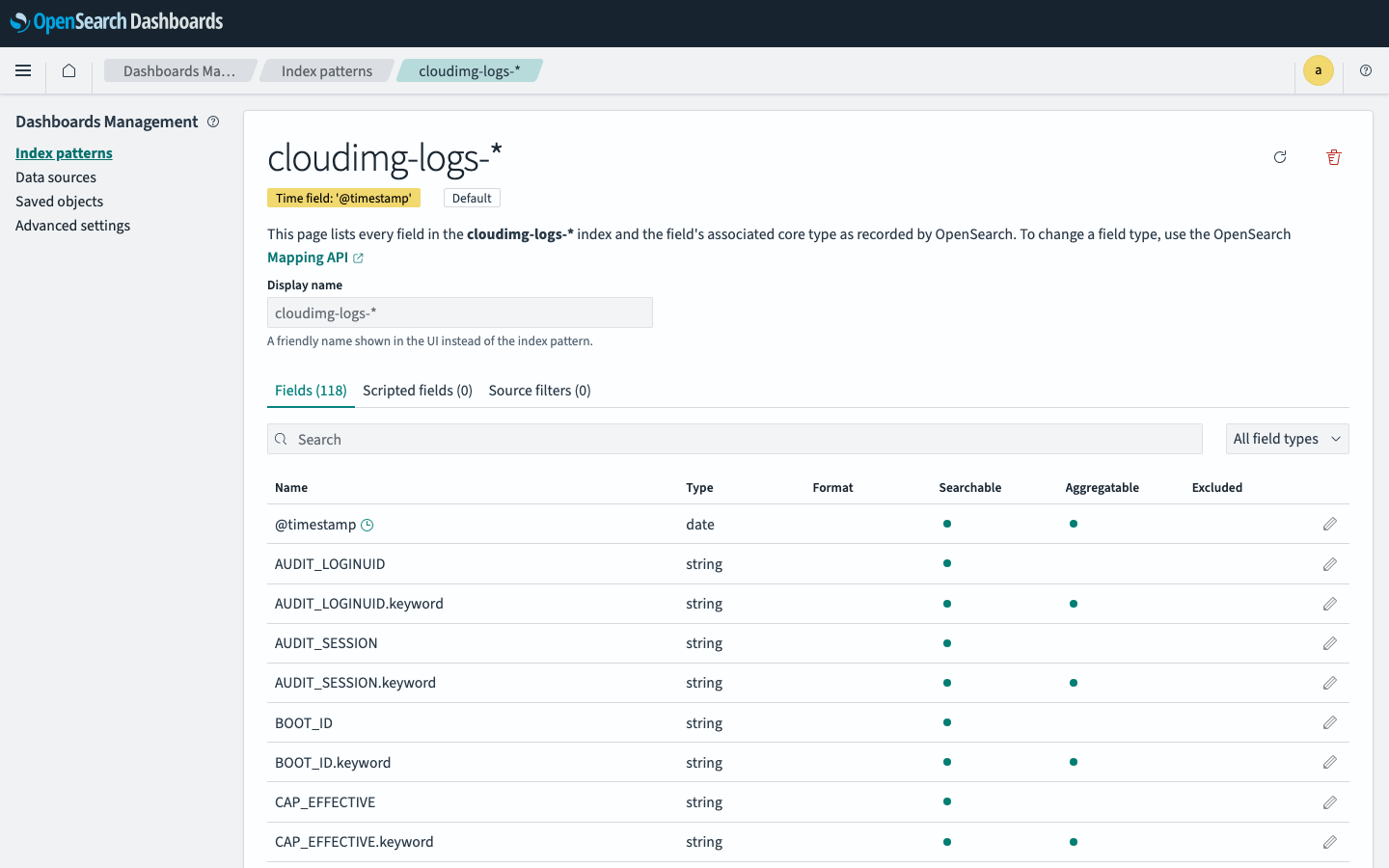Delete the cloudimg-logs-* index pattern
The width and height of the screenshot is (1389, 868).
coord(1334,157)
